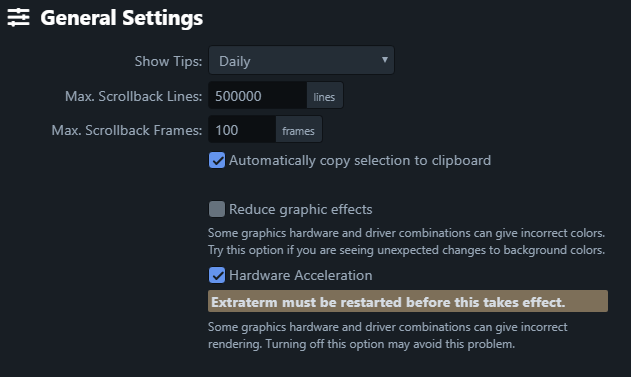Click the Hardware Acceleration label text
The height and width of the screenshot is (377, 631).
(x=301, y=275)
